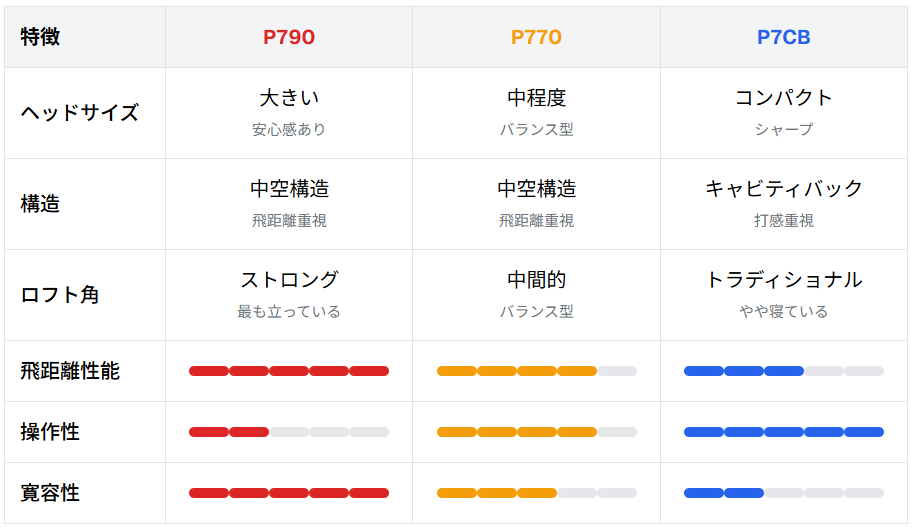The image size is (914, 529).
Task: Click the 飛距離性能 row label
Action: point(70,371)
